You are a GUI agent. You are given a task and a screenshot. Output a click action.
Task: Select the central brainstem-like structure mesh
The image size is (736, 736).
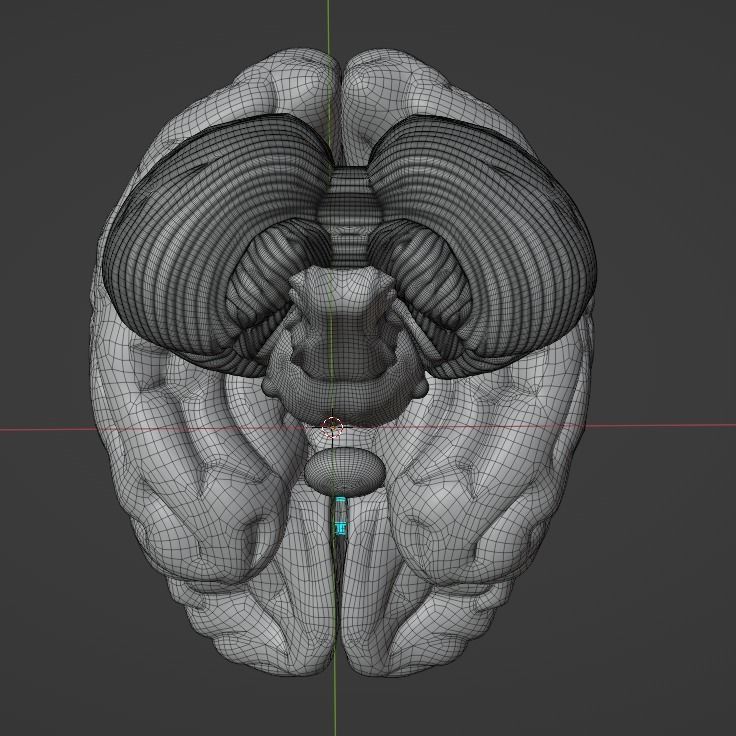(345, 347)
